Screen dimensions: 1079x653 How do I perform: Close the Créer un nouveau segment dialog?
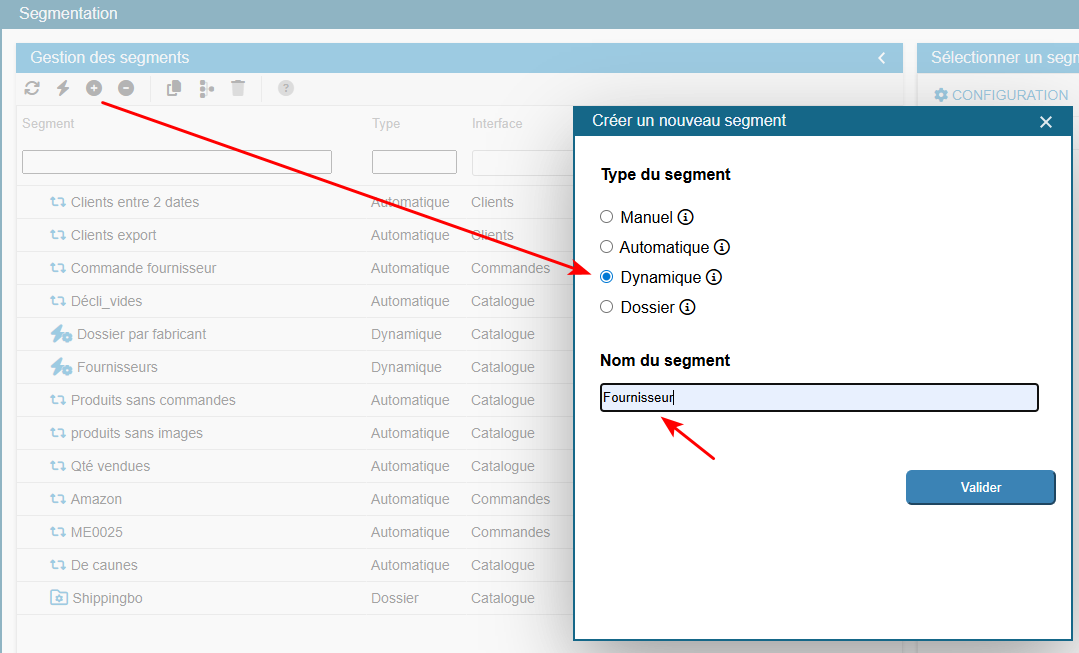(1046, 122)
